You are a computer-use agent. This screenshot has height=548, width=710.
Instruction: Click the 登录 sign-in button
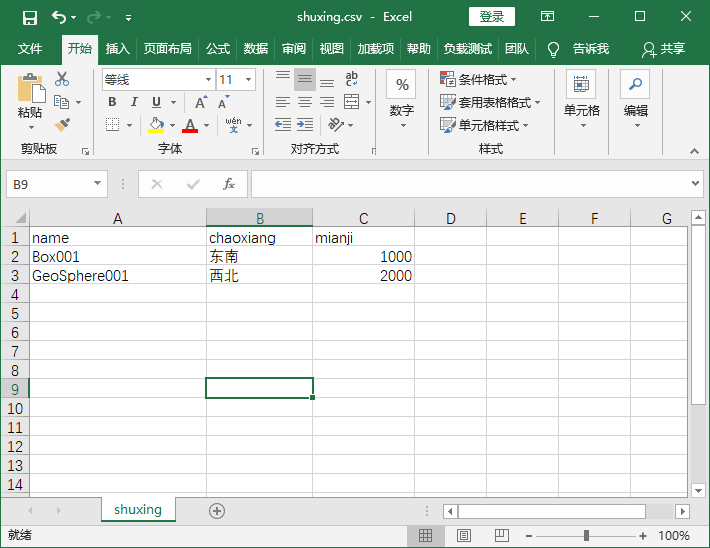point(492,17)
